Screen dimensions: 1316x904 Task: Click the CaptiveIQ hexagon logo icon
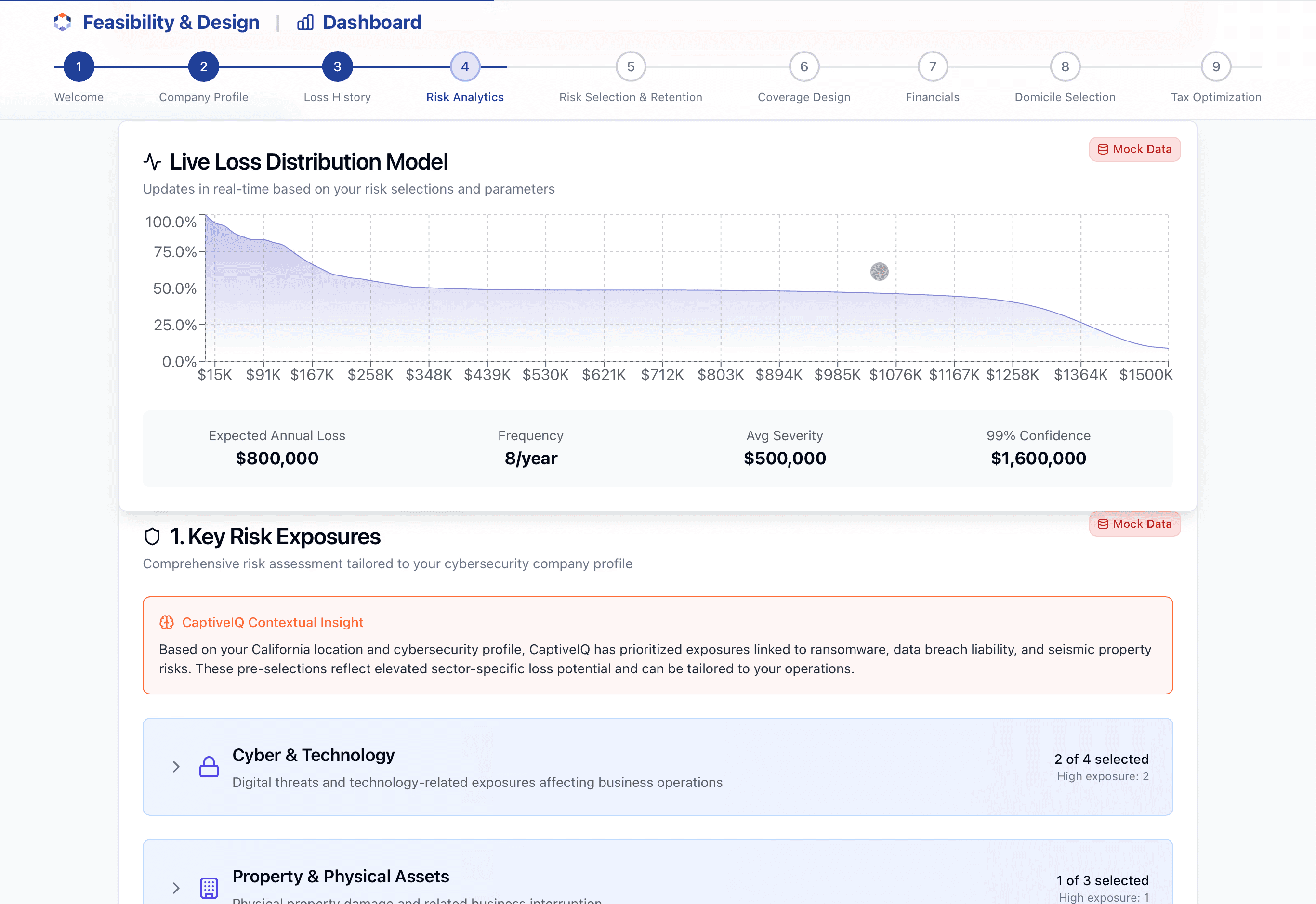click(x=62, y=22)
